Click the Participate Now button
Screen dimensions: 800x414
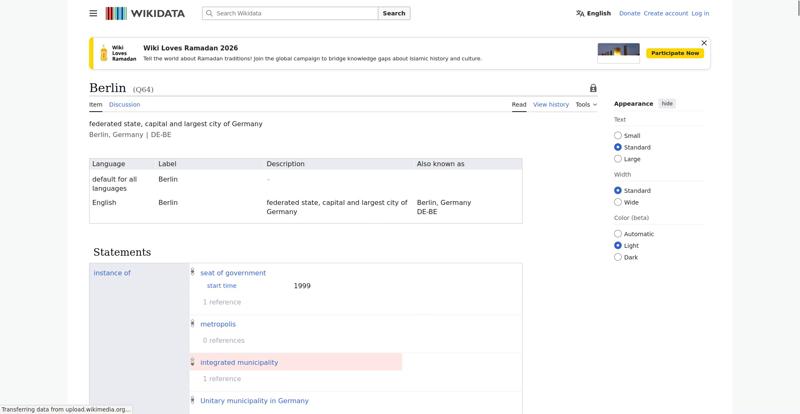point(675,53)
